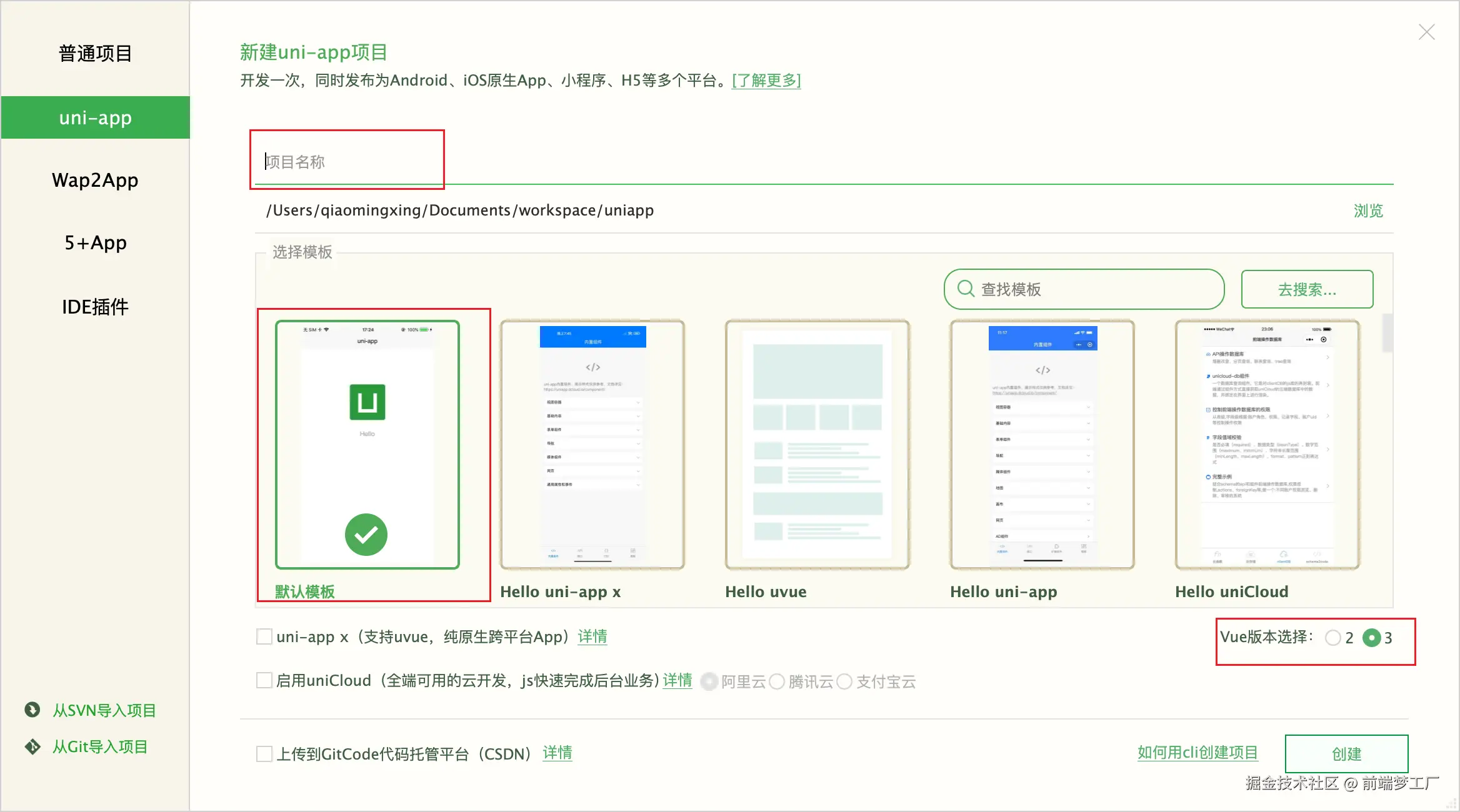Open the Wap2App project type
The height and width of the screenshot is (812, 1460).
[96, 181]
